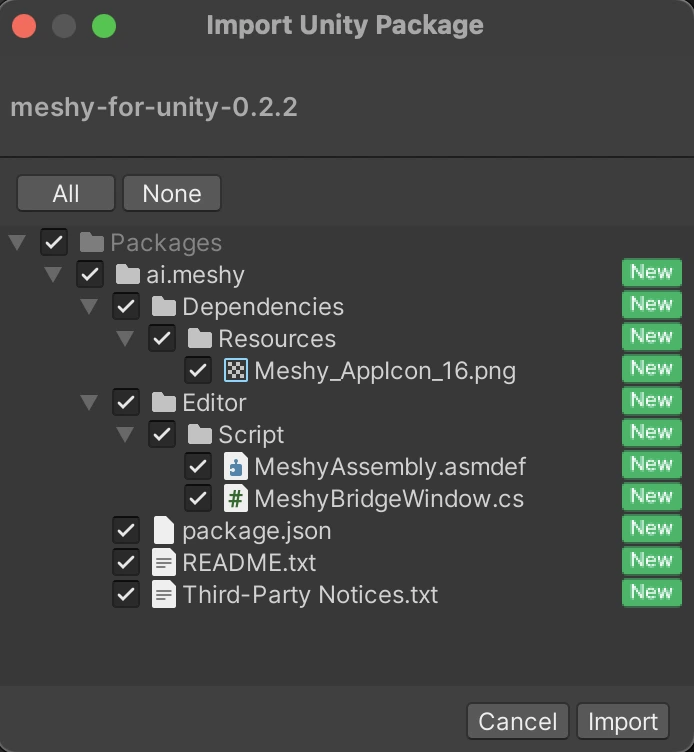Toggle the README.txt import checkbox
694x752 pixels.
126,563
